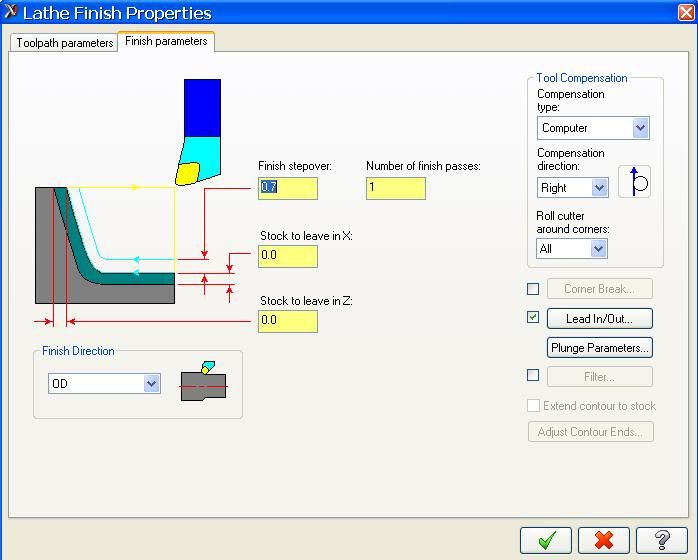This screenshot has height=560, width=698.
Task: Click the yellow tool insert in diagram
Action: tap(188, 174)
